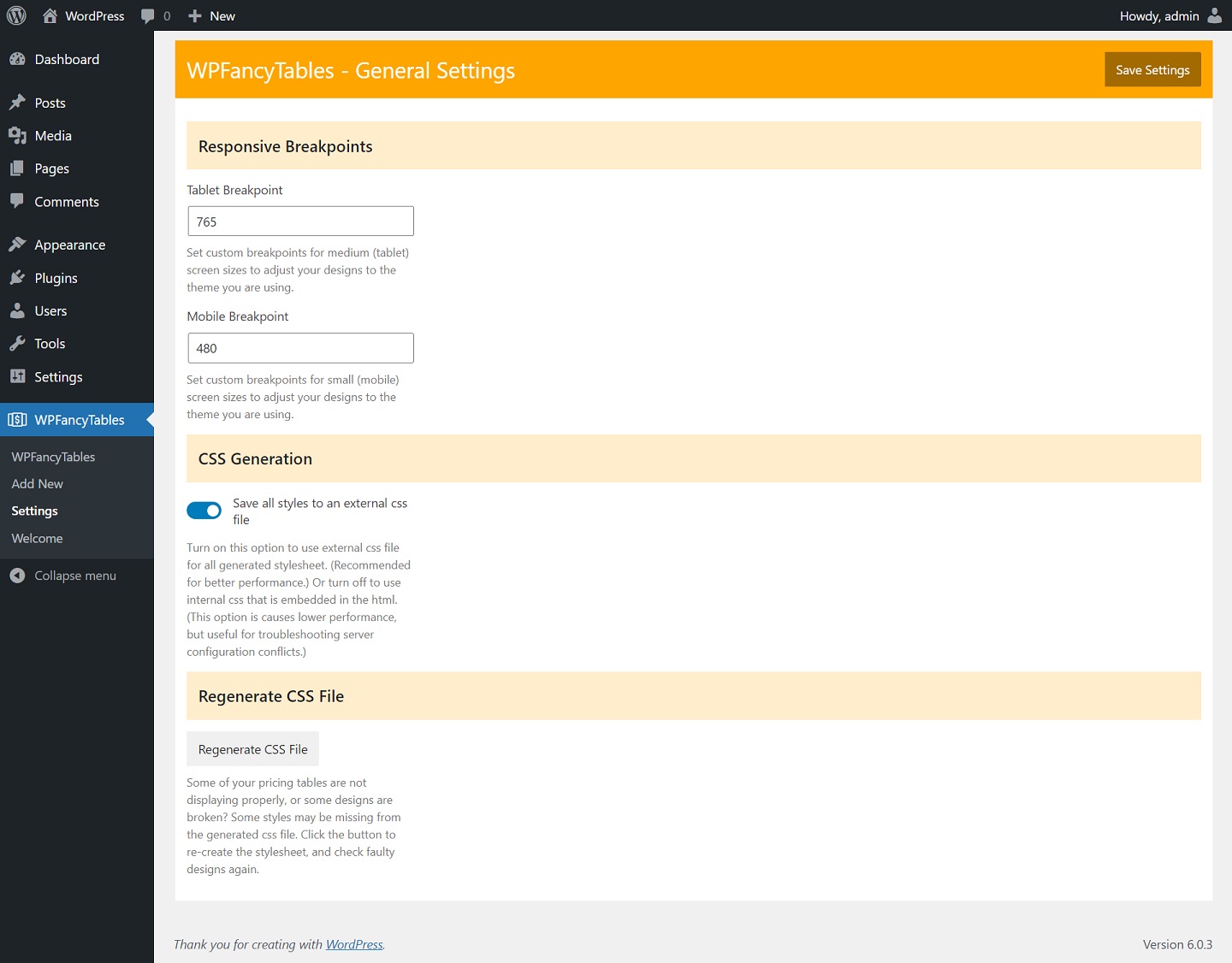Follow the WordPress footer link

(354, 944)
